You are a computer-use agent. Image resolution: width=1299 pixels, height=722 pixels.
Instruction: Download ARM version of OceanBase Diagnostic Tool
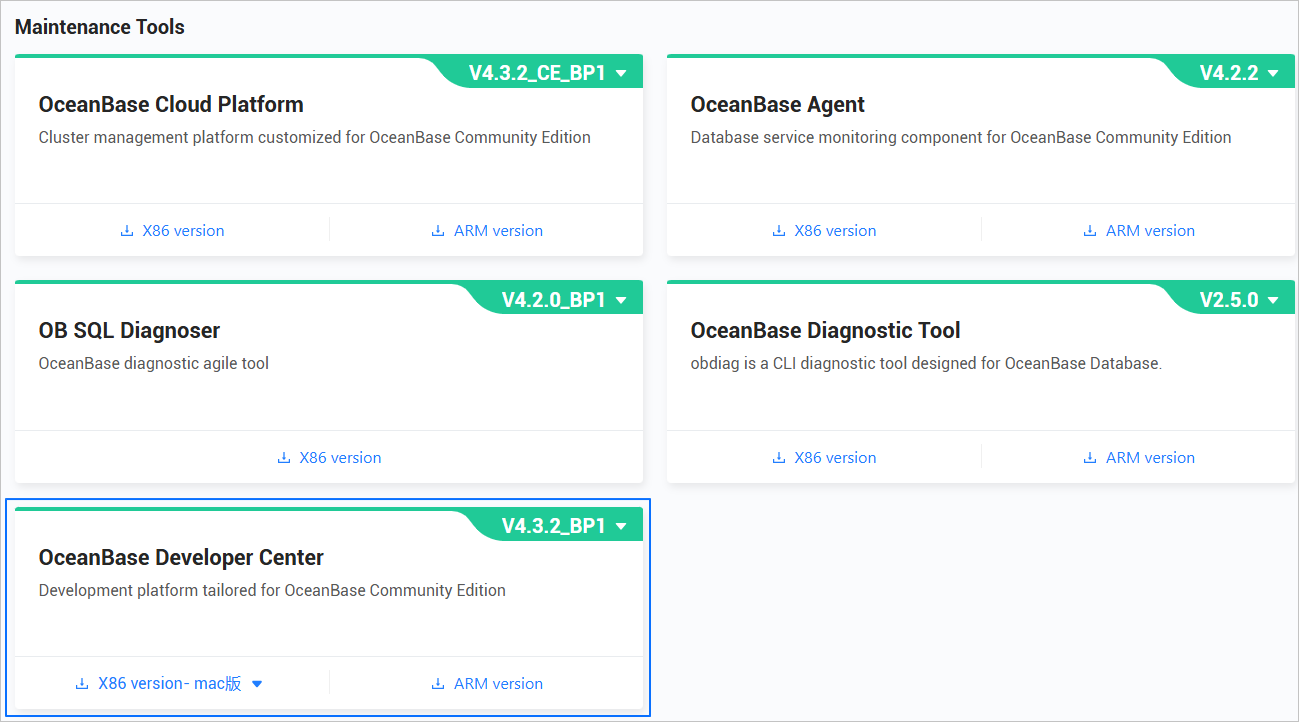(1150, 458)
